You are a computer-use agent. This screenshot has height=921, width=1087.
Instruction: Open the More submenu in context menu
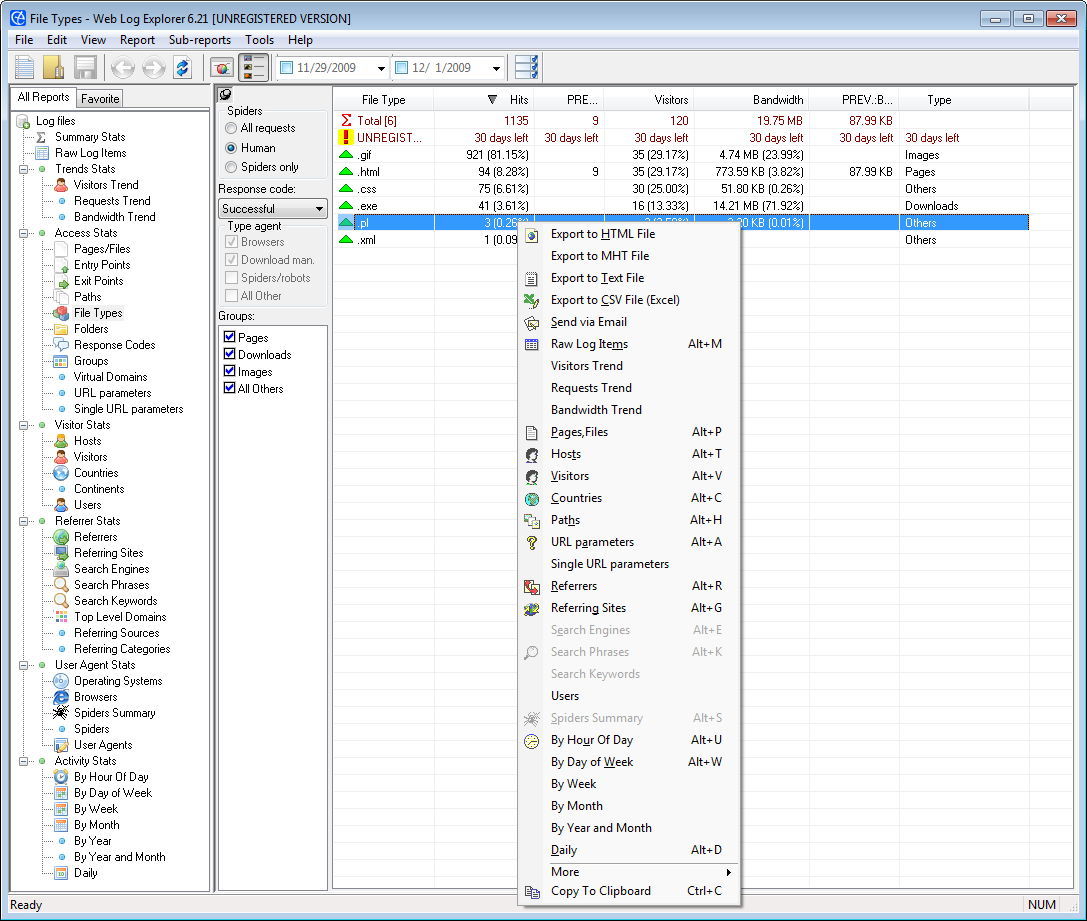pyautogui.click(x=629, y=872)
